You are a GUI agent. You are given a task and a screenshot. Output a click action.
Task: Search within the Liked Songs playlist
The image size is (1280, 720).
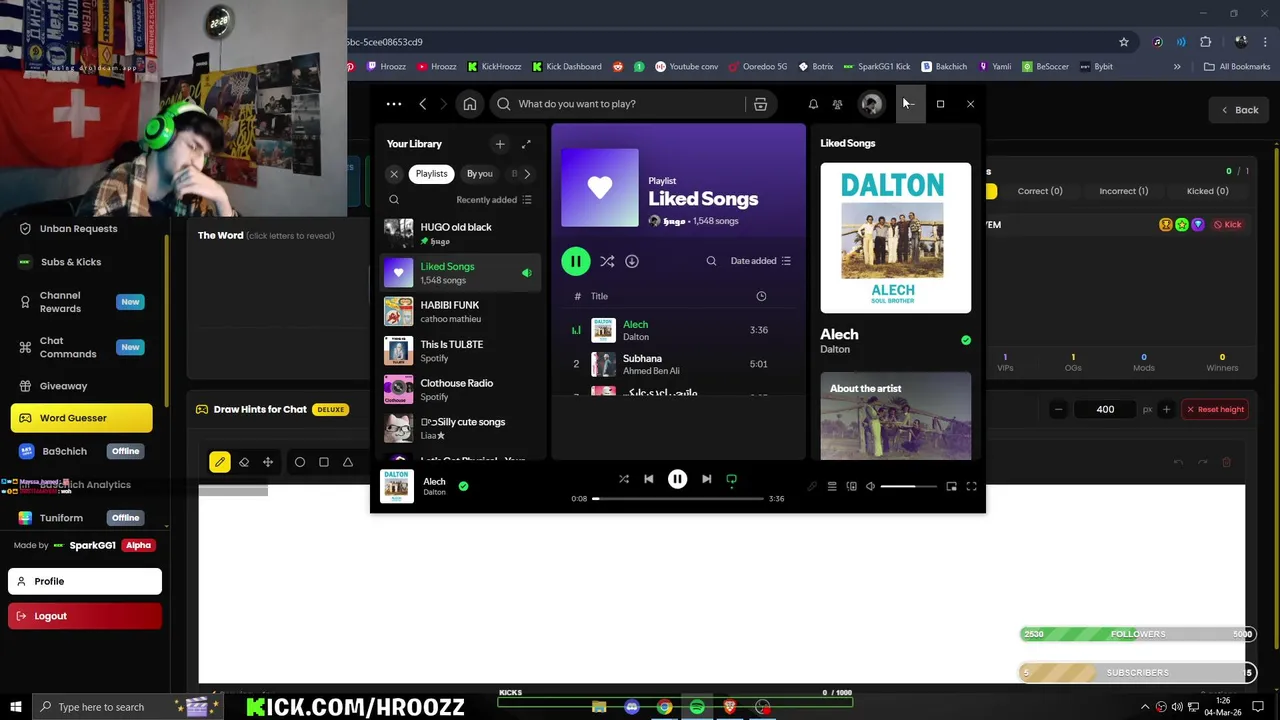pos(711,261)
